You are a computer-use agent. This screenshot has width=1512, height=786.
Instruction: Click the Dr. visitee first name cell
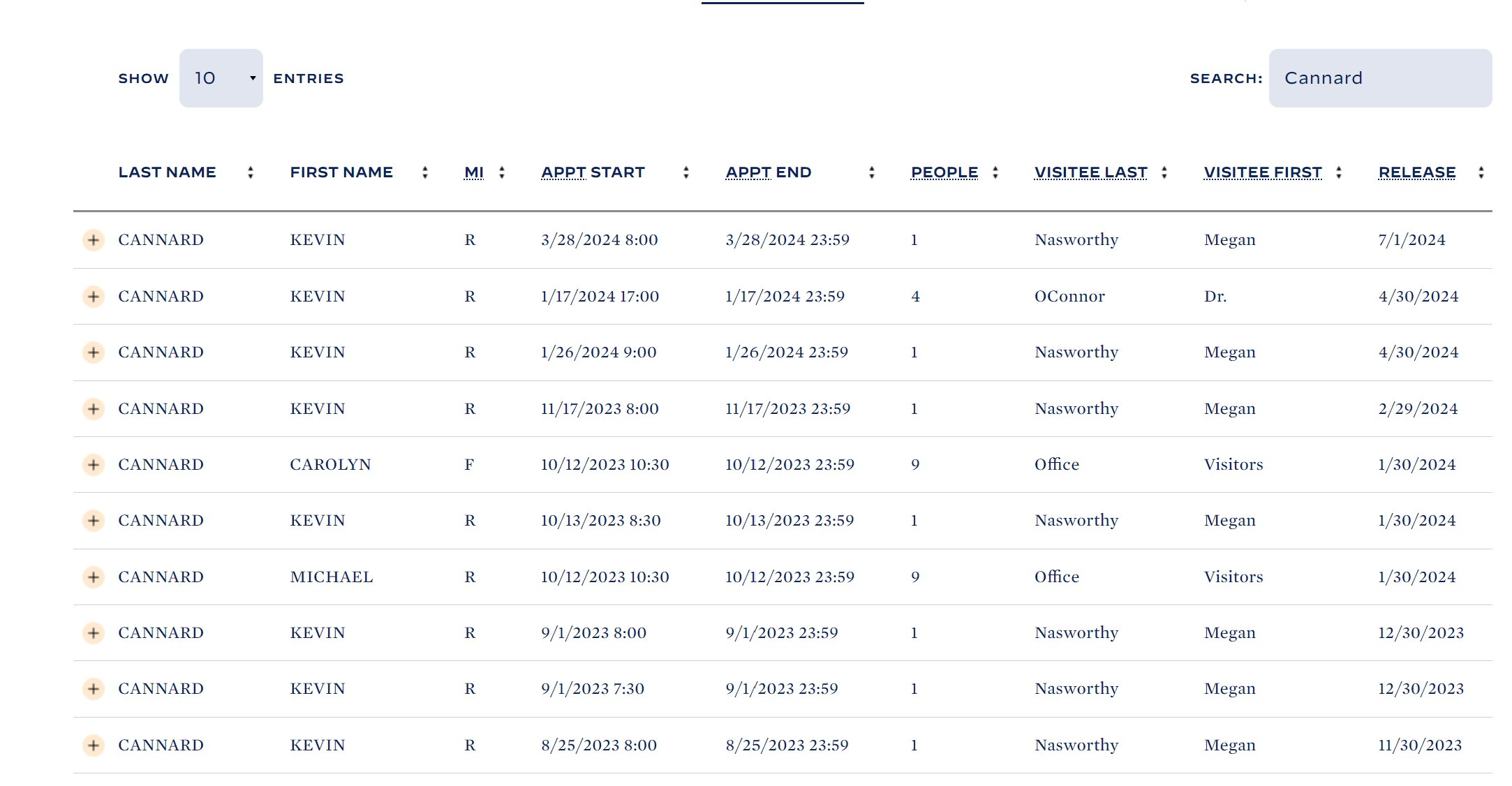1215,297
